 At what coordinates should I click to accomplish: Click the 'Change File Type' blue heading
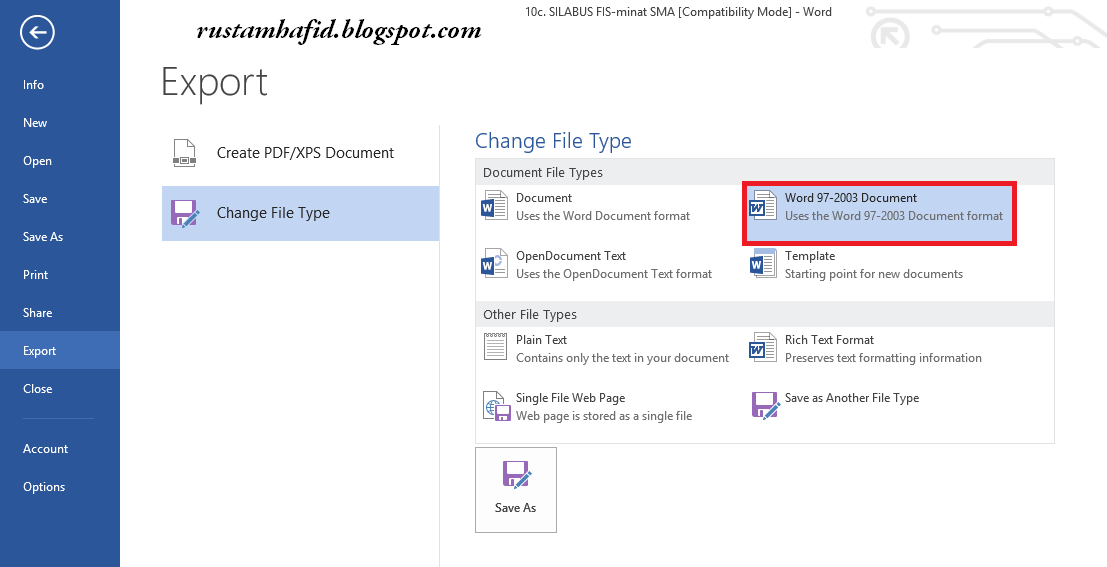(553, 141)
